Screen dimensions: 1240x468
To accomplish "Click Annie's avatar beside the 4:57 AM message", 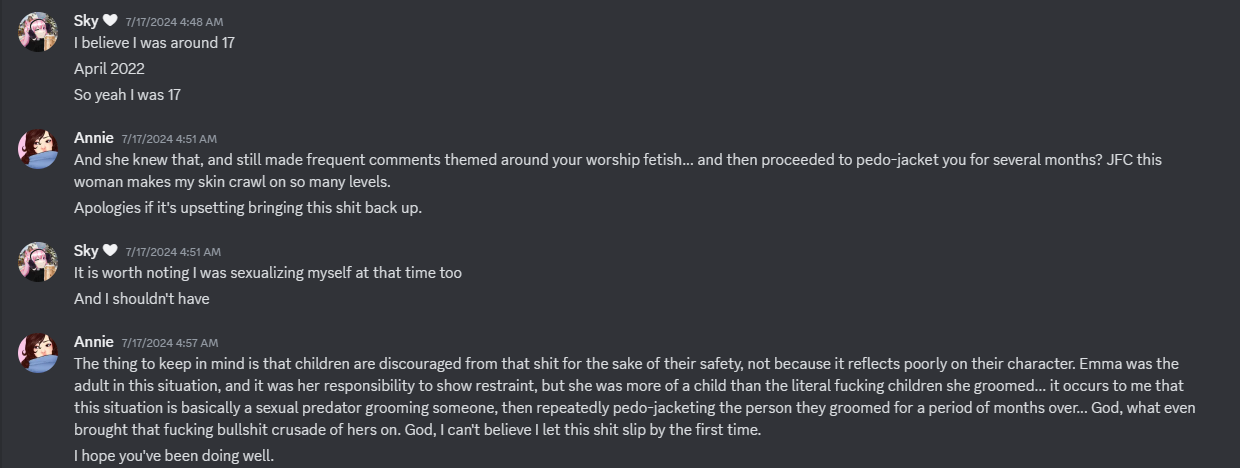I will pyautogui.click(x=38, y=353).
